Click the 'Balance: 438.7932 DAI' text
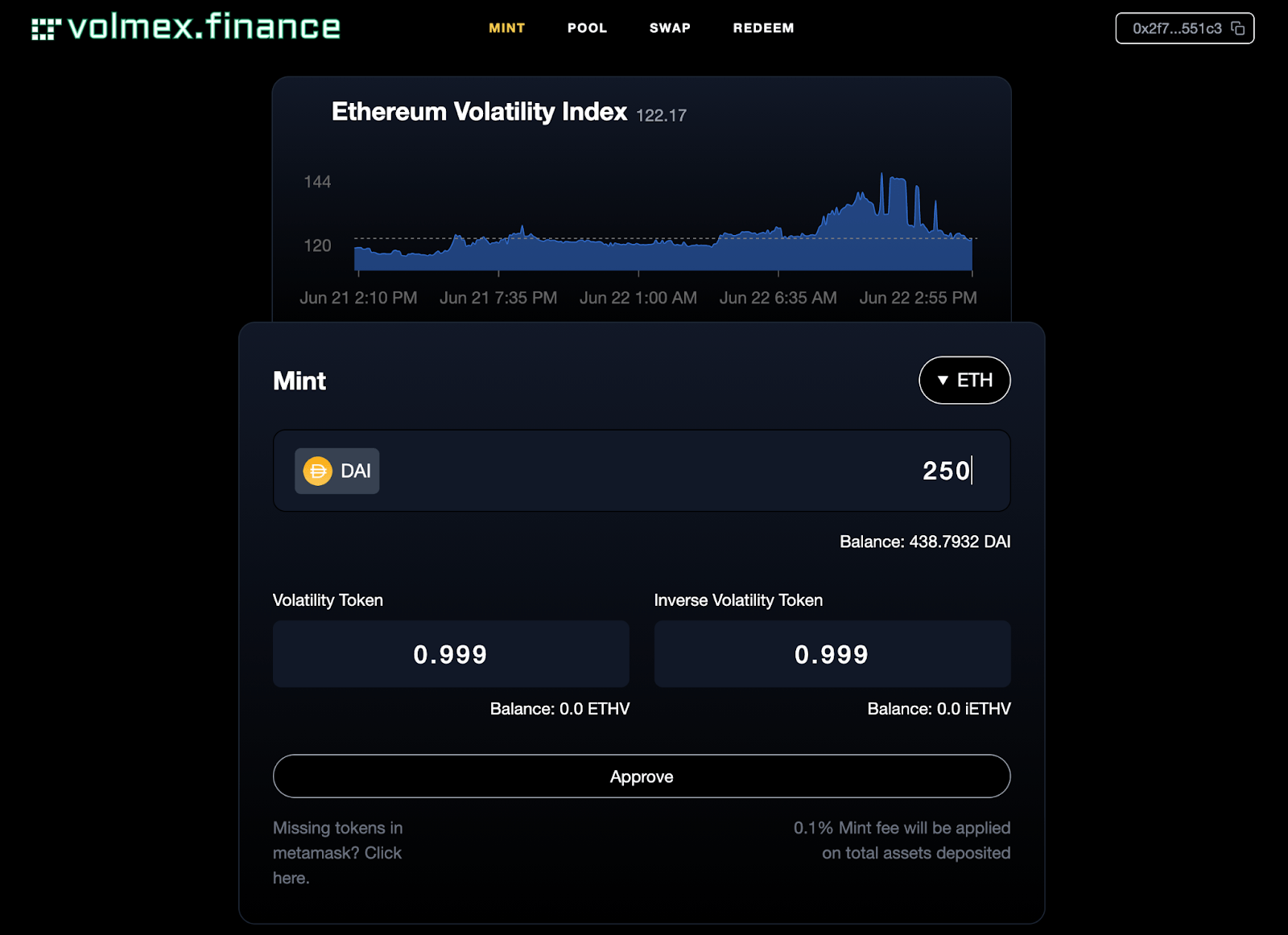This screenshot has width=1288, height=935. click(925, 542)
